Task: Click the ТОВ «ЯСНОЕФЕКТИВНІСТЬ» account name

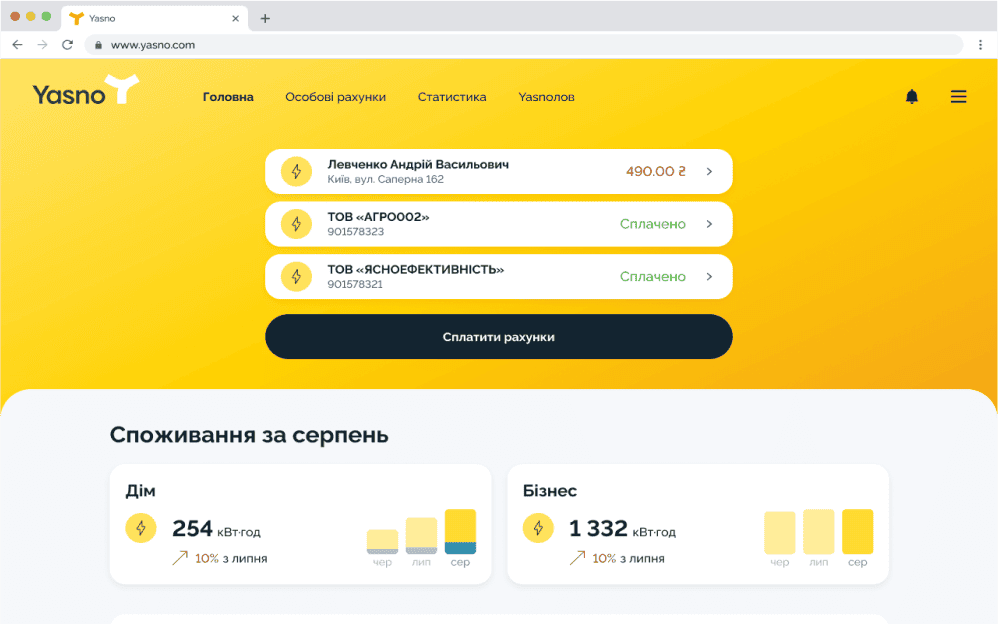Action: pos(416,270)
